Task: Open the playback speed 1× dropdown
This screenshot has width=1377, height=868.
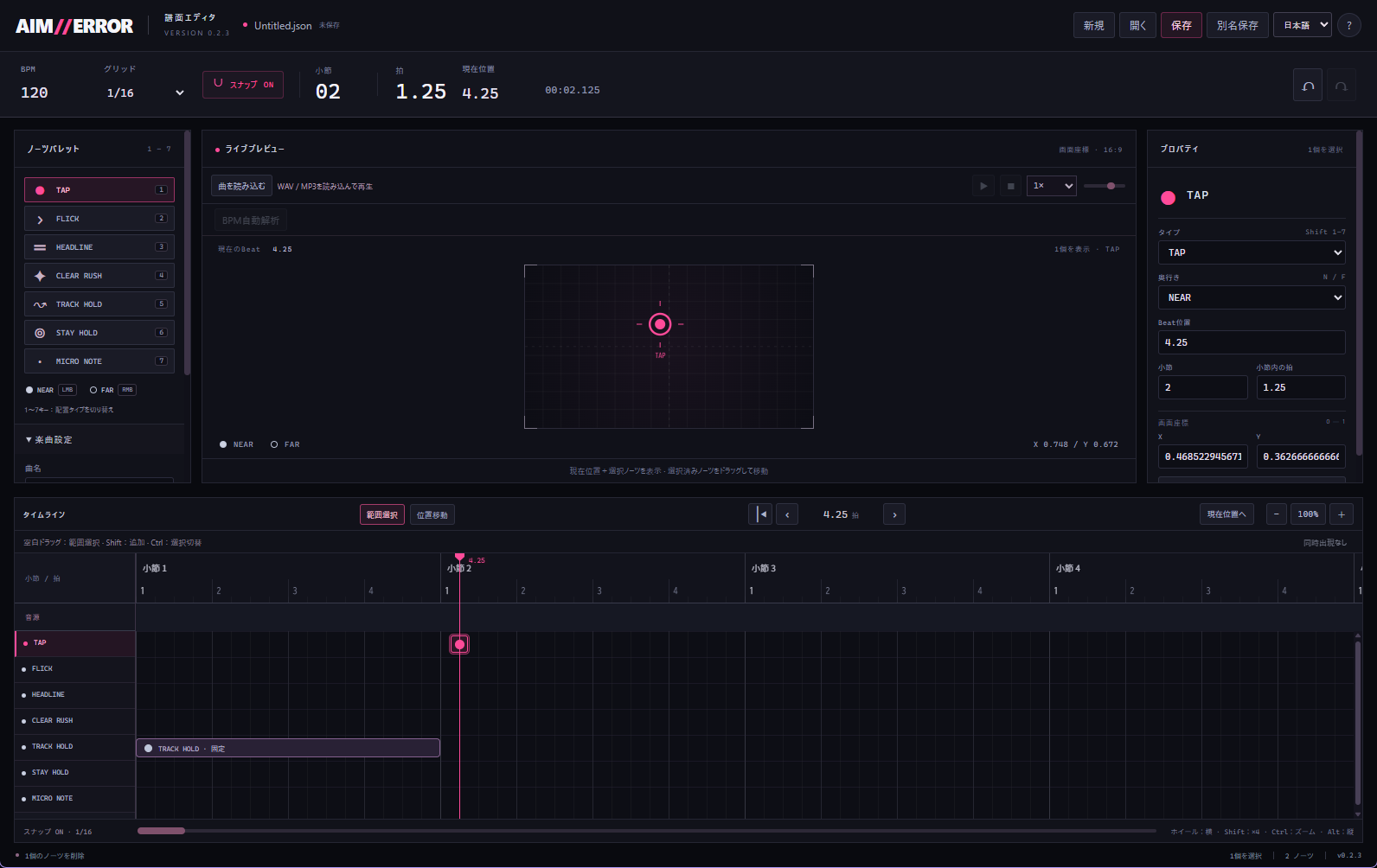Action: coord(1051,186)
